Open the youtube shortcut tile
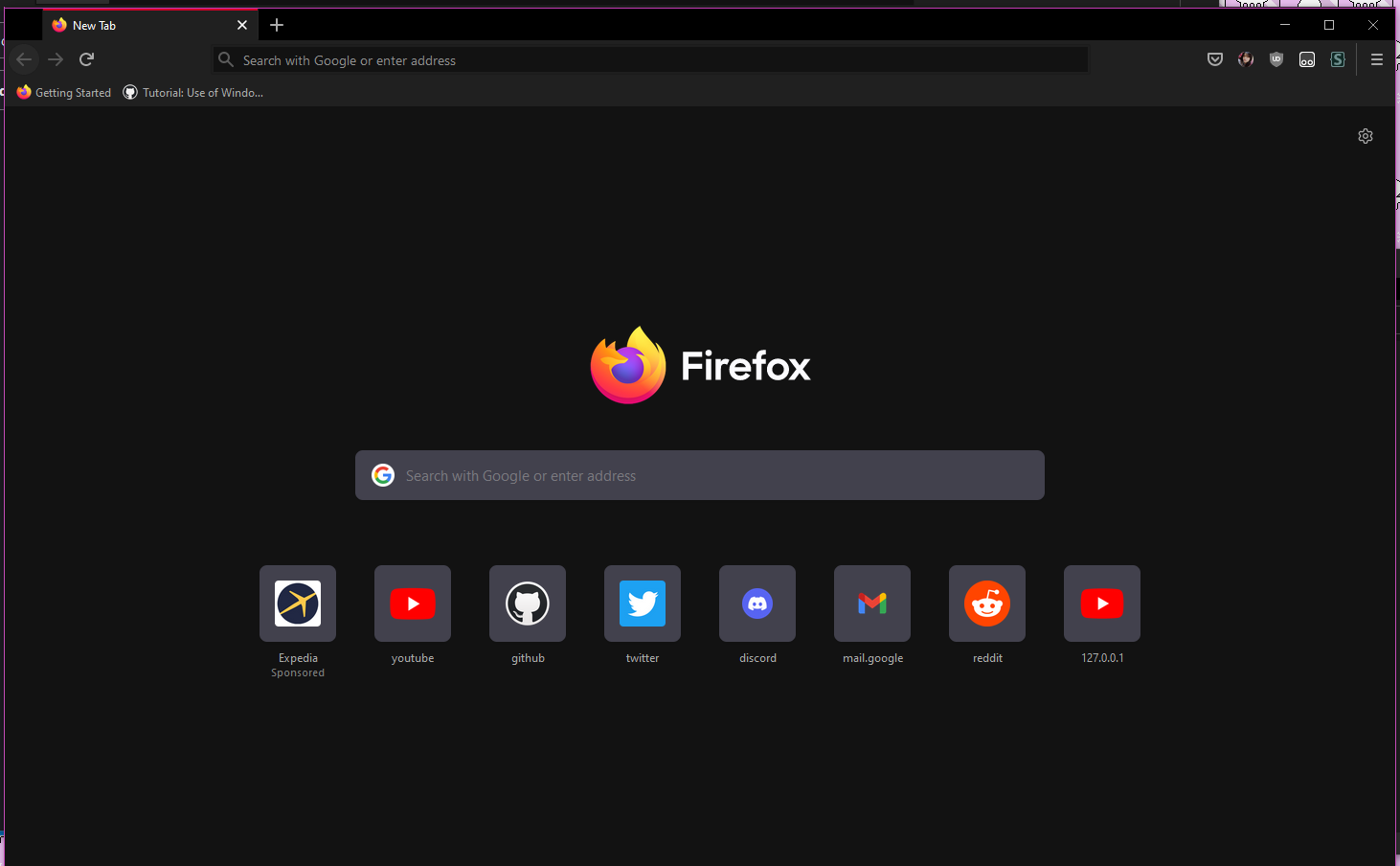This screenshot has width=1400, height=866. 413,604
